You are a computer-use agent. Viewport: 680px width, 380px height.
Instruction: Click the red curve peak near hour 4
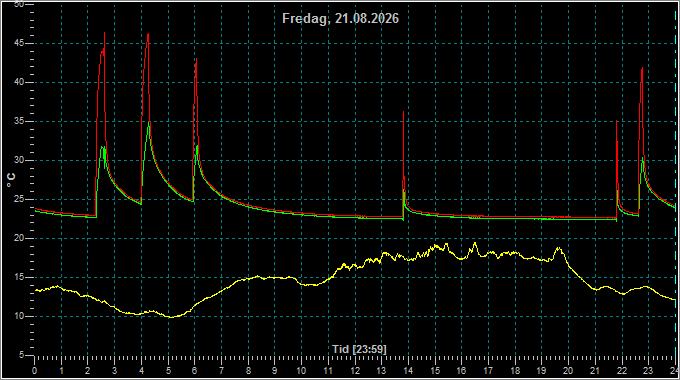(x=148, y=34)
